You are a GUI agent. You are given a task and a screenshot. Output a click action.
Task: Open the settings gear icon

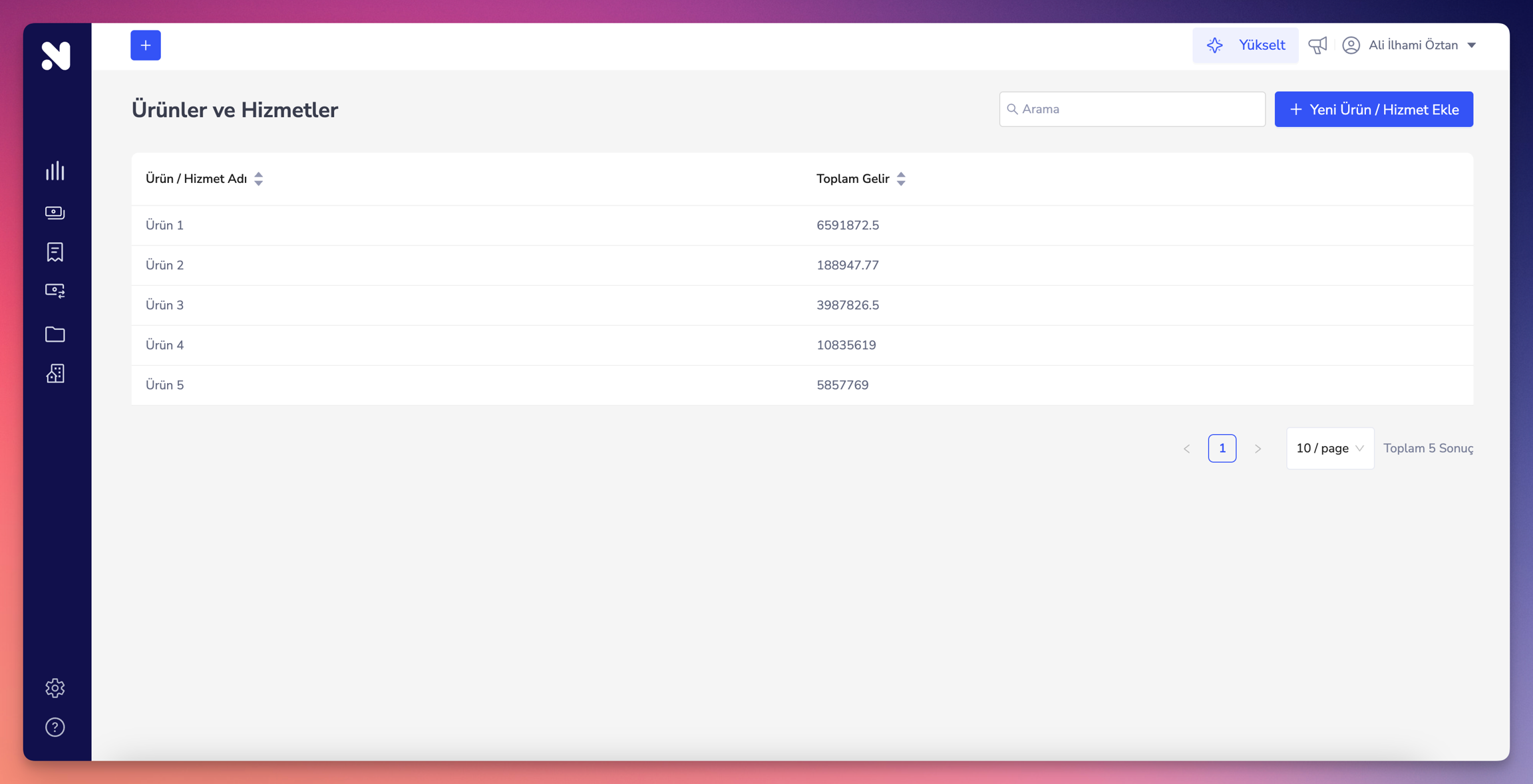click(x=55, y=688)
